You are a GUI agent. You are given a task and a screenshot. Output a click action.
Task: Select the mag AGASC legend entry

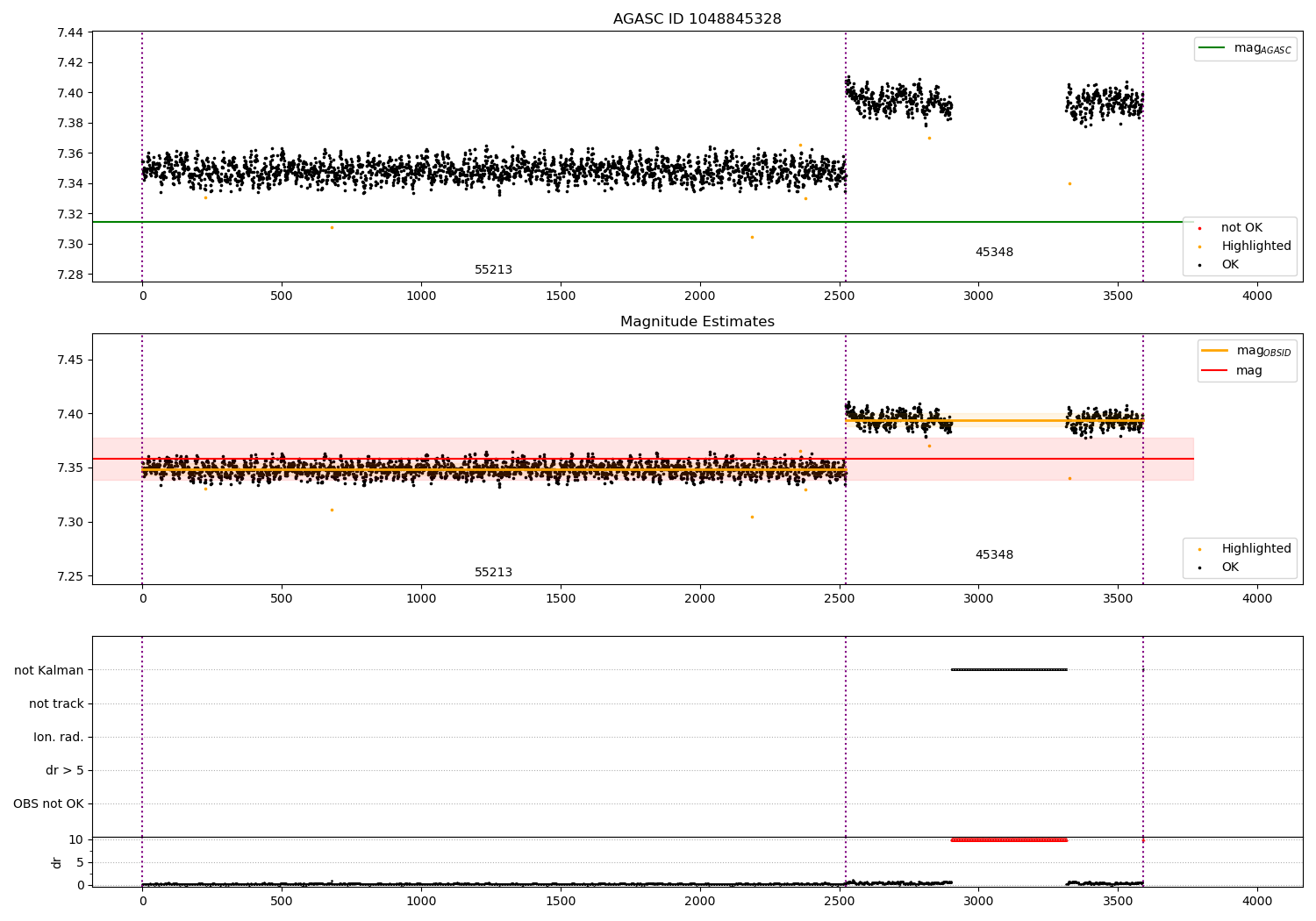tap(1245, 48)
